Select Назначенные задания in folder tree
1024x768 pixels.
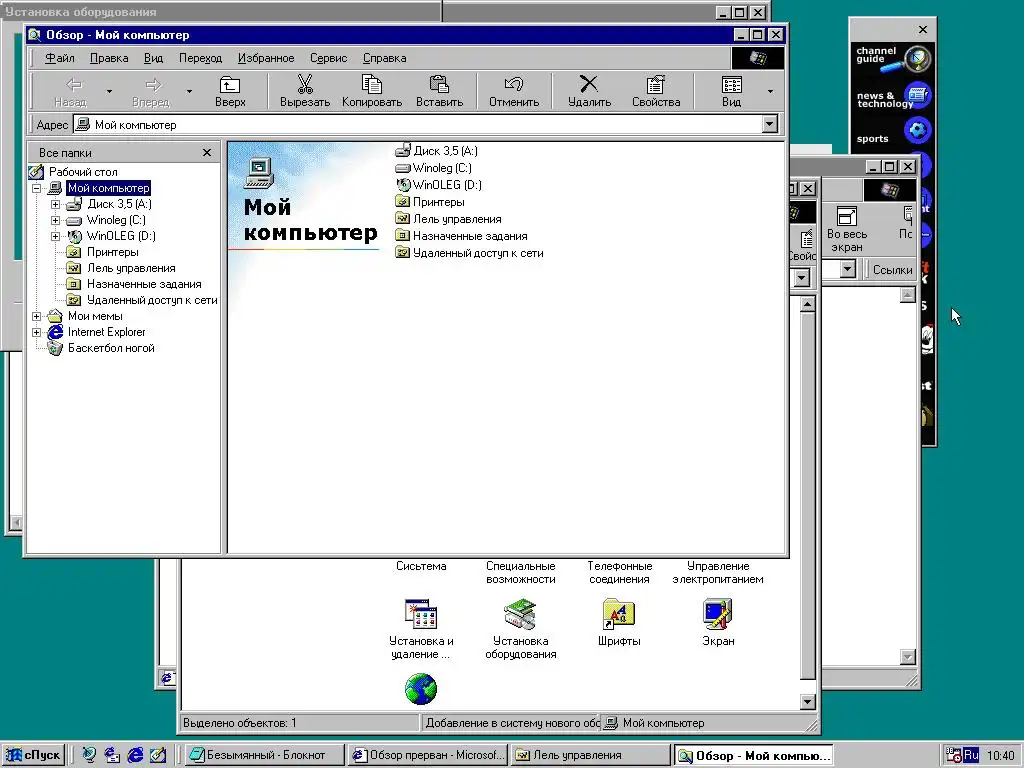(x=144, y=284)
